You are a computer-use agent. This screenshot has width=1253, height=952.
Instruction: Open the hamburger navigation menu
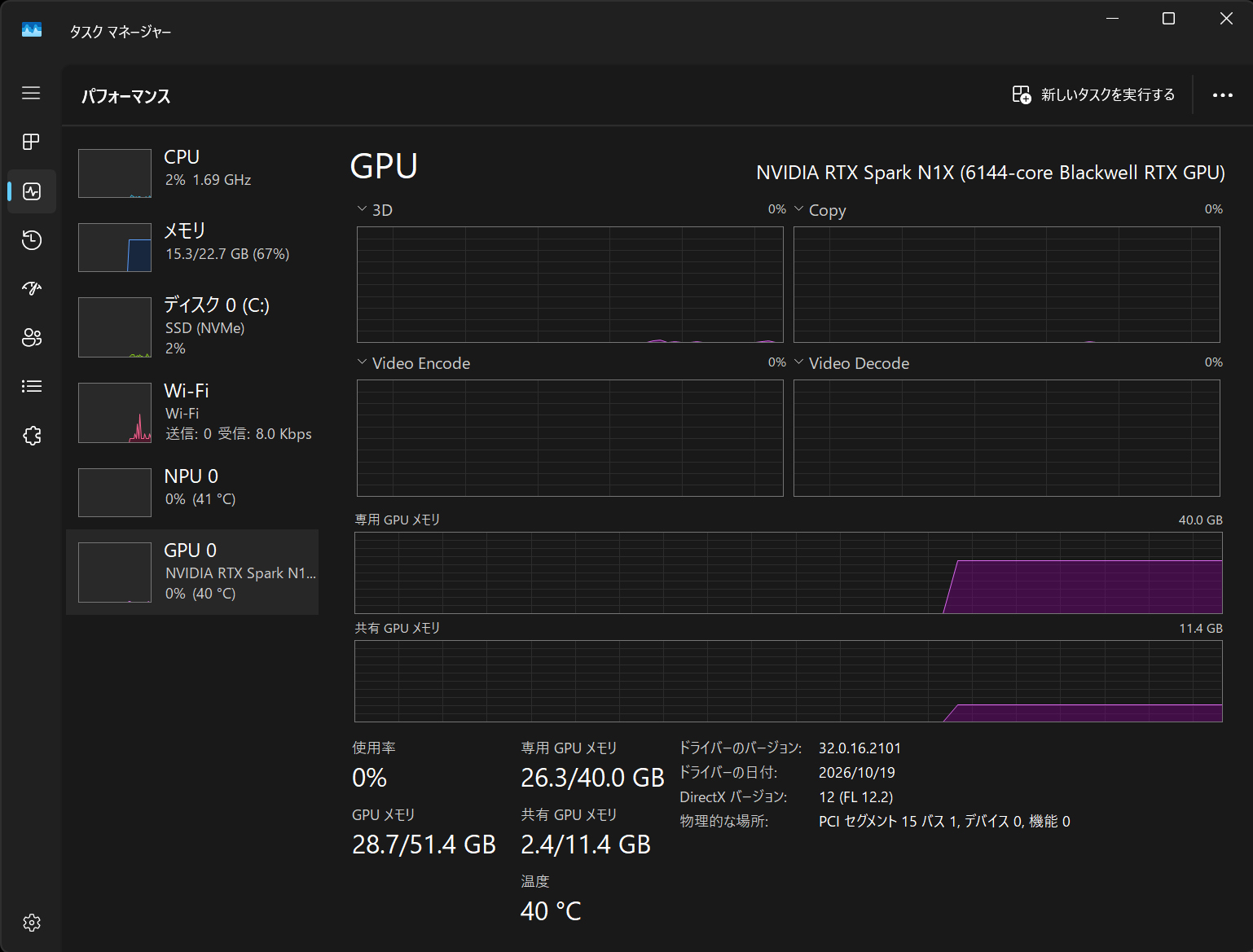coord(31,93)
